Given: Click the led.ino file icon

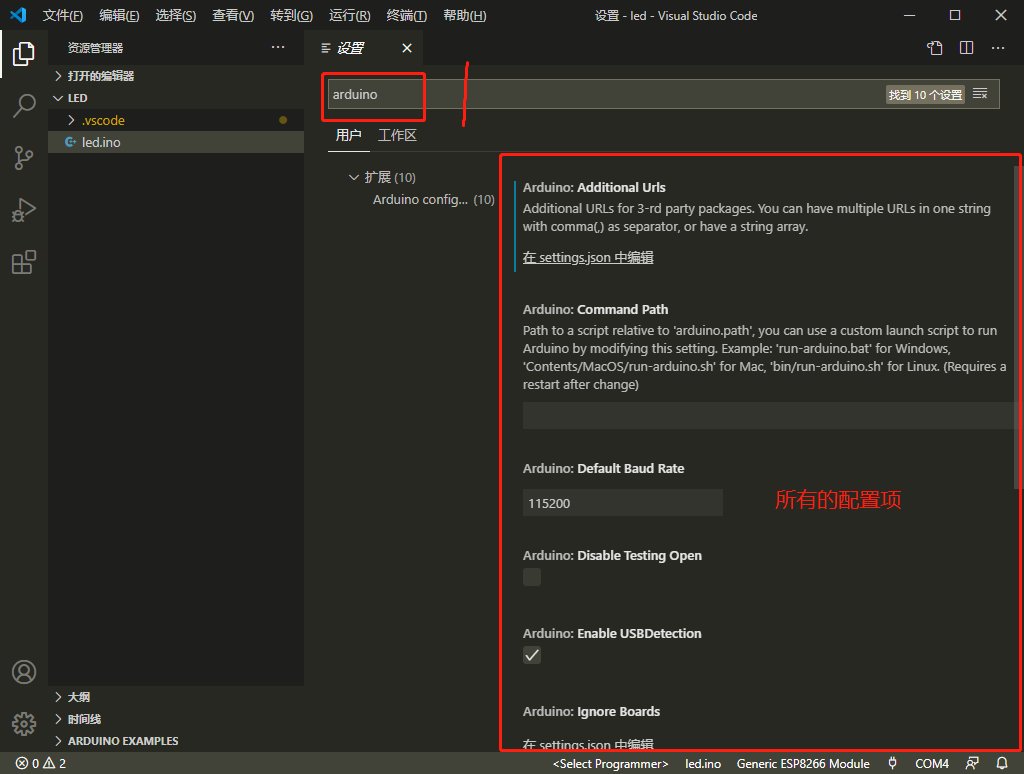Looking at the screenshot, I should tap(71, 142).
